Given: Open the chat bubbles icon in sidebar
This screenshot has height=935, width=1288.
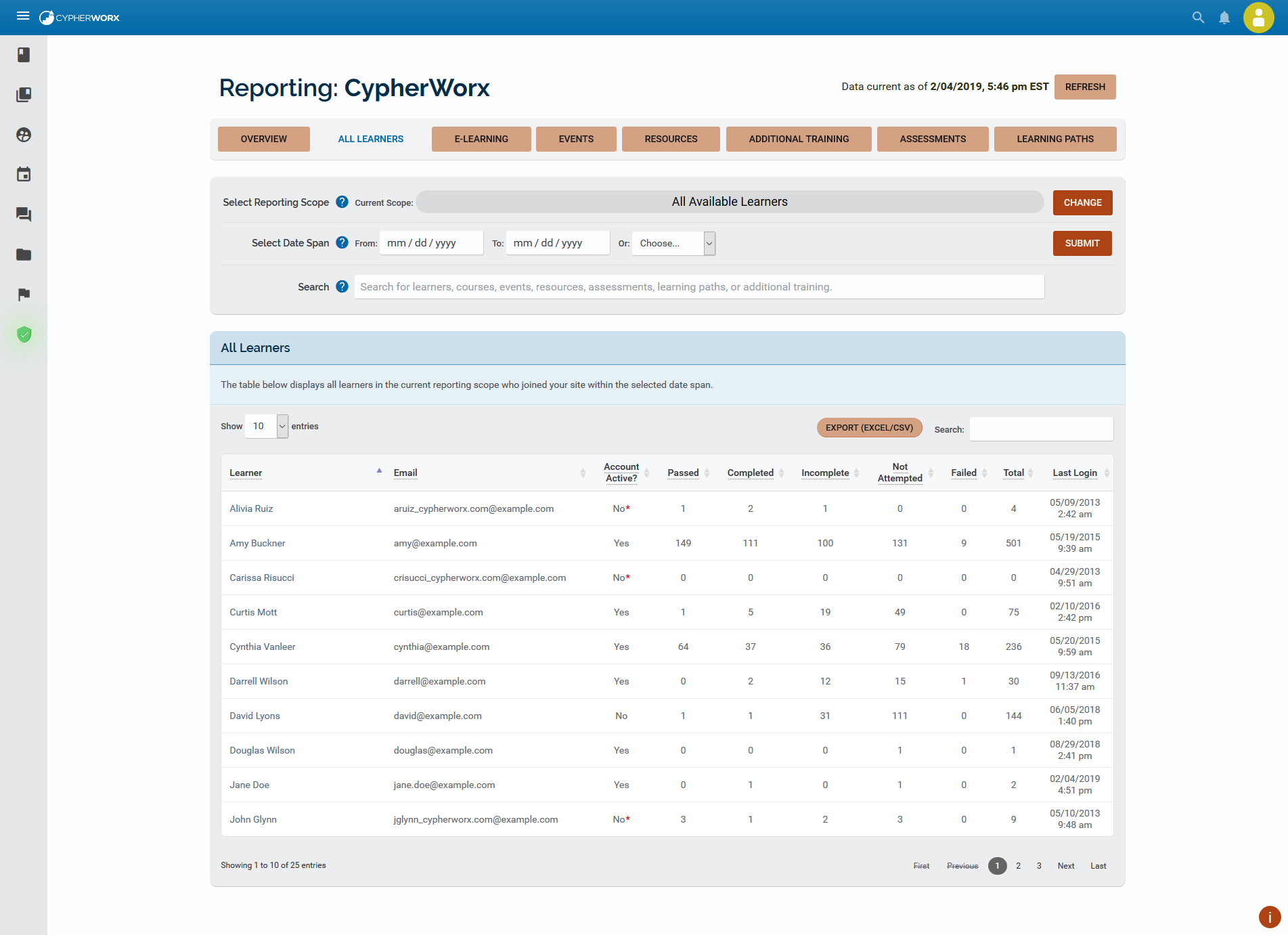Looking at the screenshot, I should point(24,215).
